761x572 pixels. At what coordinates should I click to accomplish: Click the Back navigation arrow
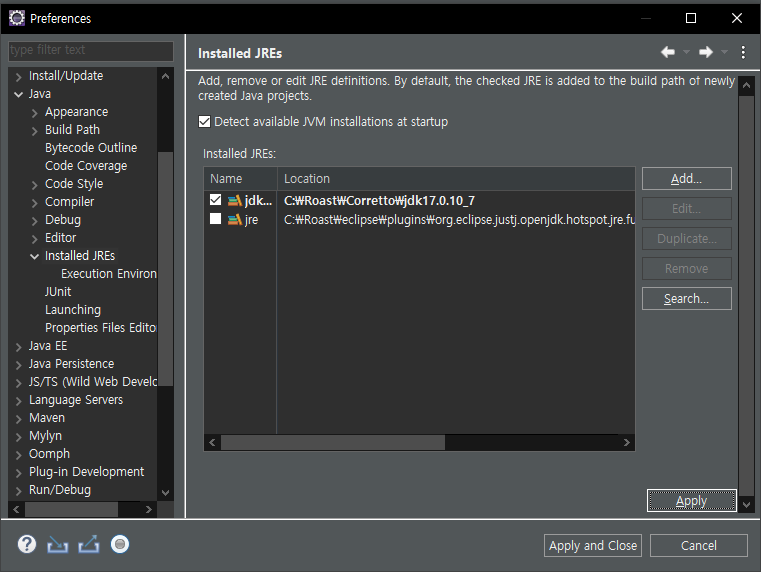(668, 52)
